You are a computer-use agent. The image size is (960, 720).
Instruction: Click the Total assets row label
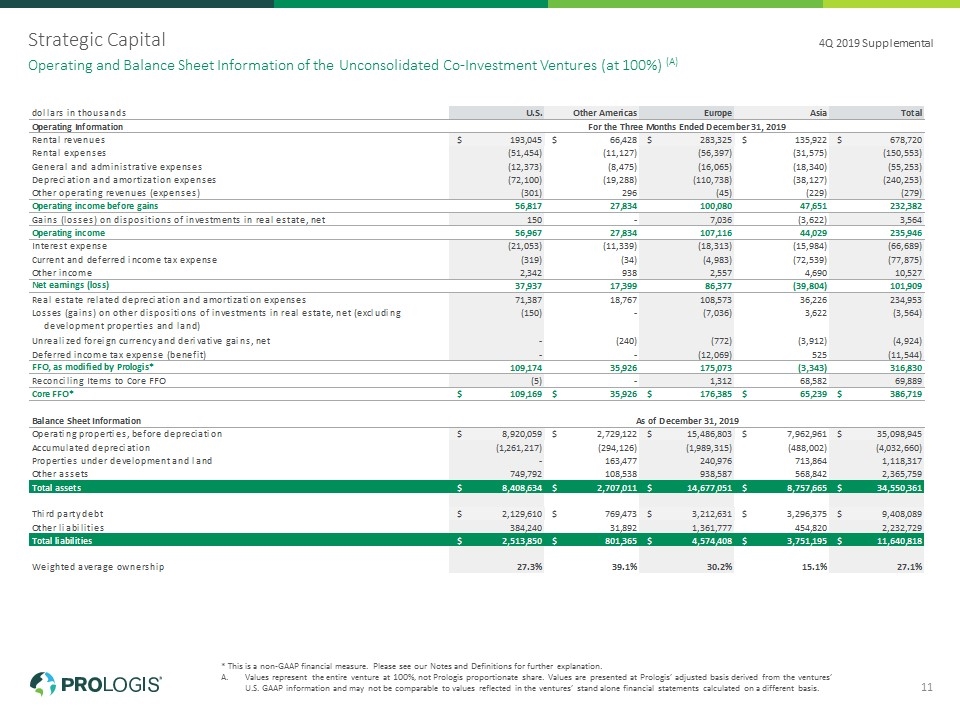(x=56, y=487)
